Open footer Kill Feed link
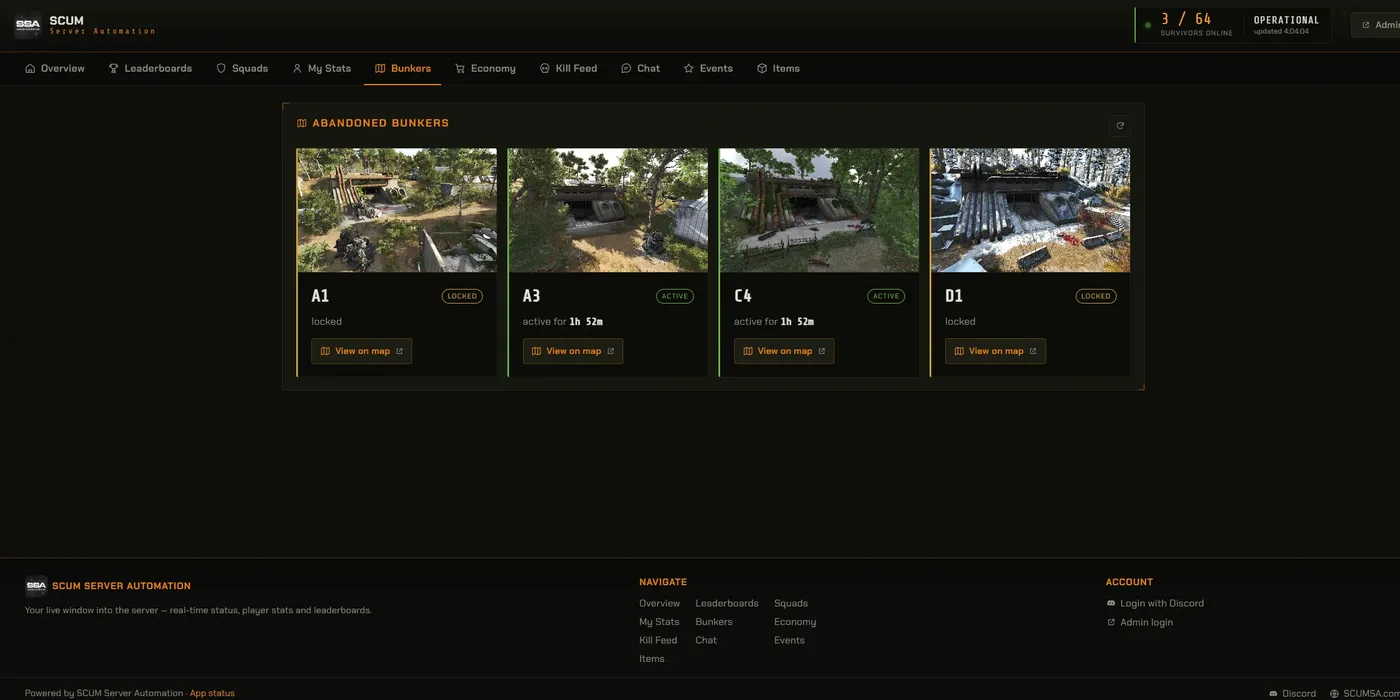This screenshot has height=700, width=1400. 658,641
